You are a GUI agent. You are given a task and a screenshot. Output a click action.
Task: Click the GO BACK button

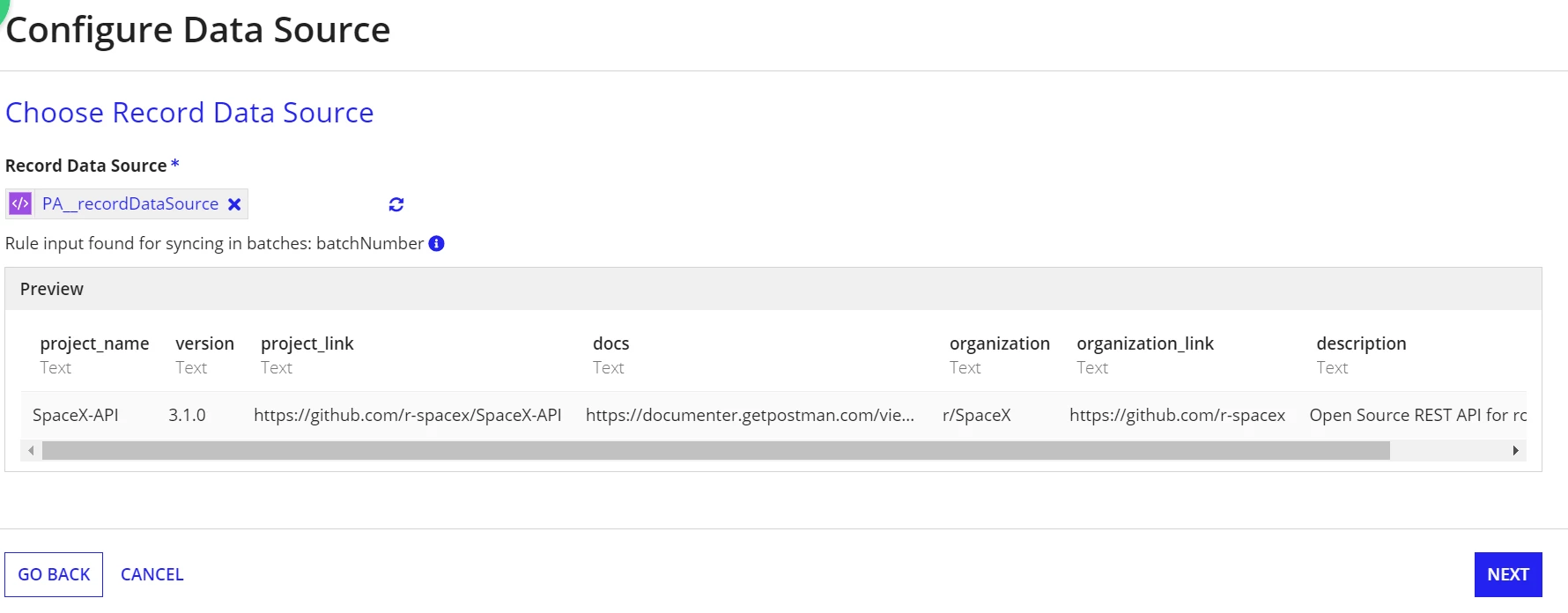point(54,574)
